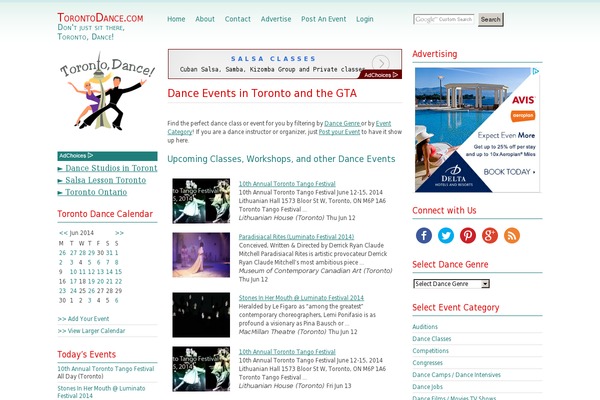Open first 10th Annual Toronto Tango Festival title
This screenshot has width=600, height=400.
pyautogui.click(x=287, y=184)
